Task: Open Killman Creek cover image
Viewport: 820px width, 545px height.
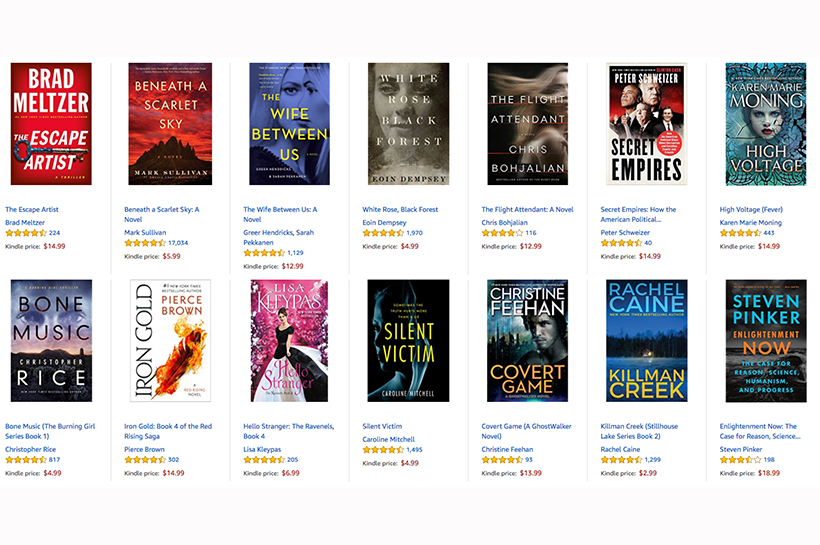Action: [647, 340]
